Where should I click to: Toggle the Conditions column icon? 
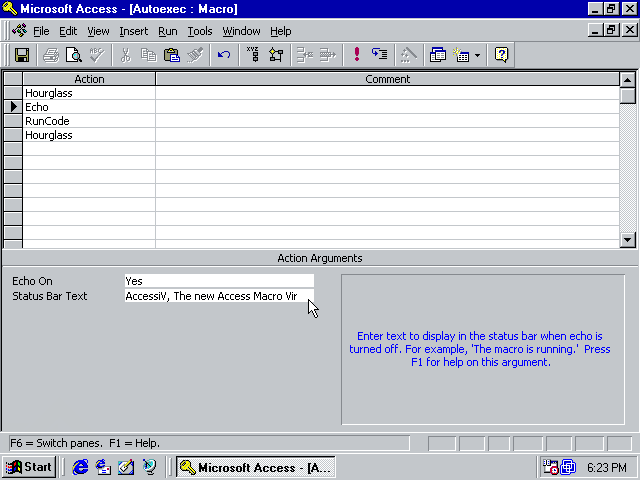(276, 55)
